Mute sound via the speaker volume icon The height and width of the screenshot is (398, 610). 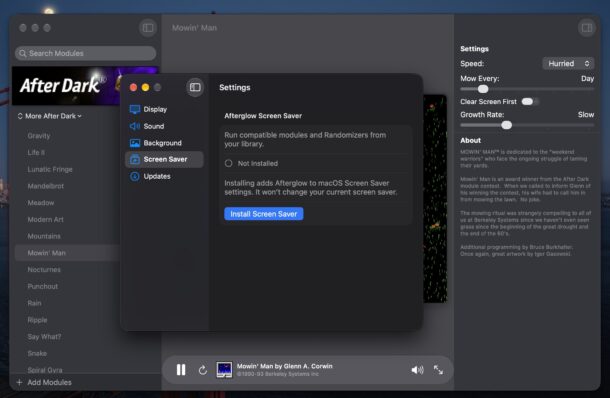(x=417, y=370)
